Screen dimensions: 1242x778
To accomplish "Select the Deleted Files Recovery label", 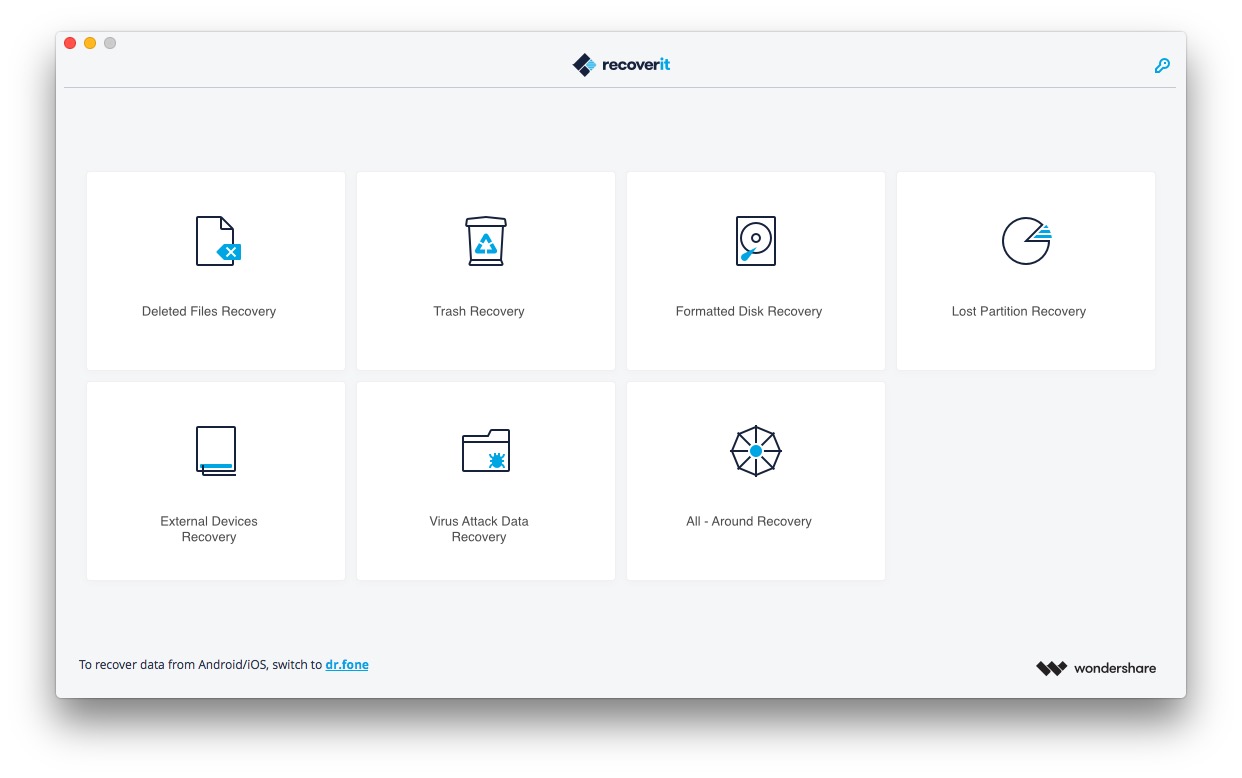I will tap(209, 312).
